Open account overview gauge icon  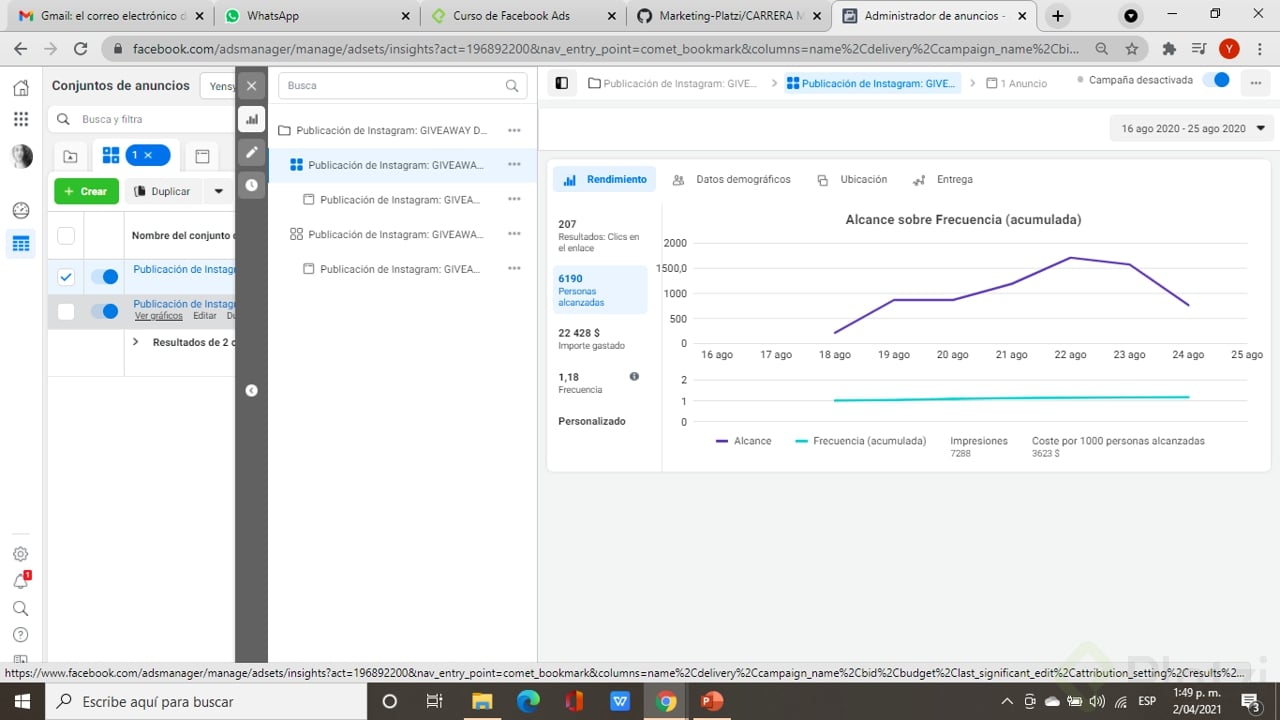(x=21, y=210)
